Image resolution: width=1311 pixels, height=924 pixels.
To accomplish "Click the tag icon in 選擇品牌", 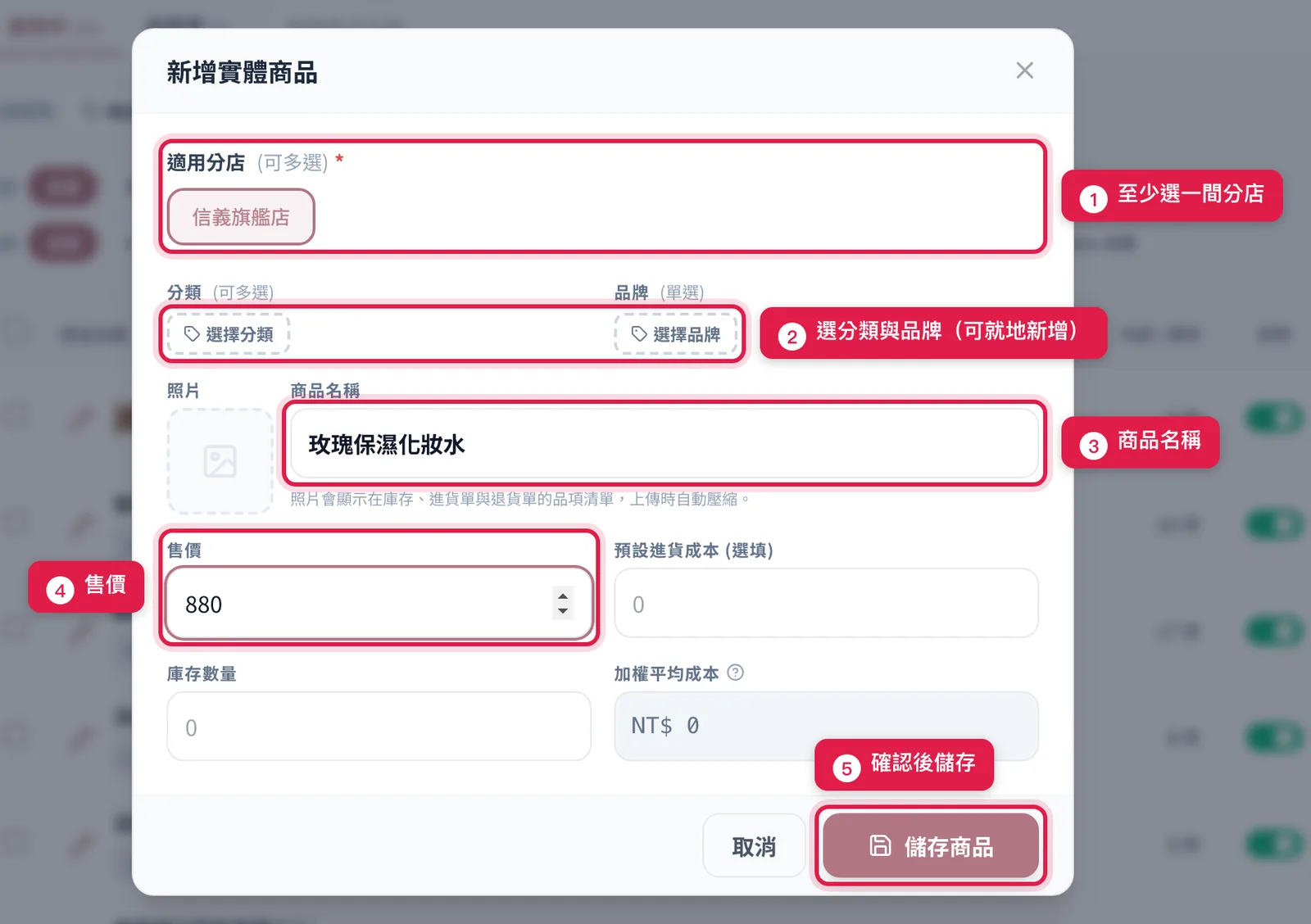I will (639, 334).
